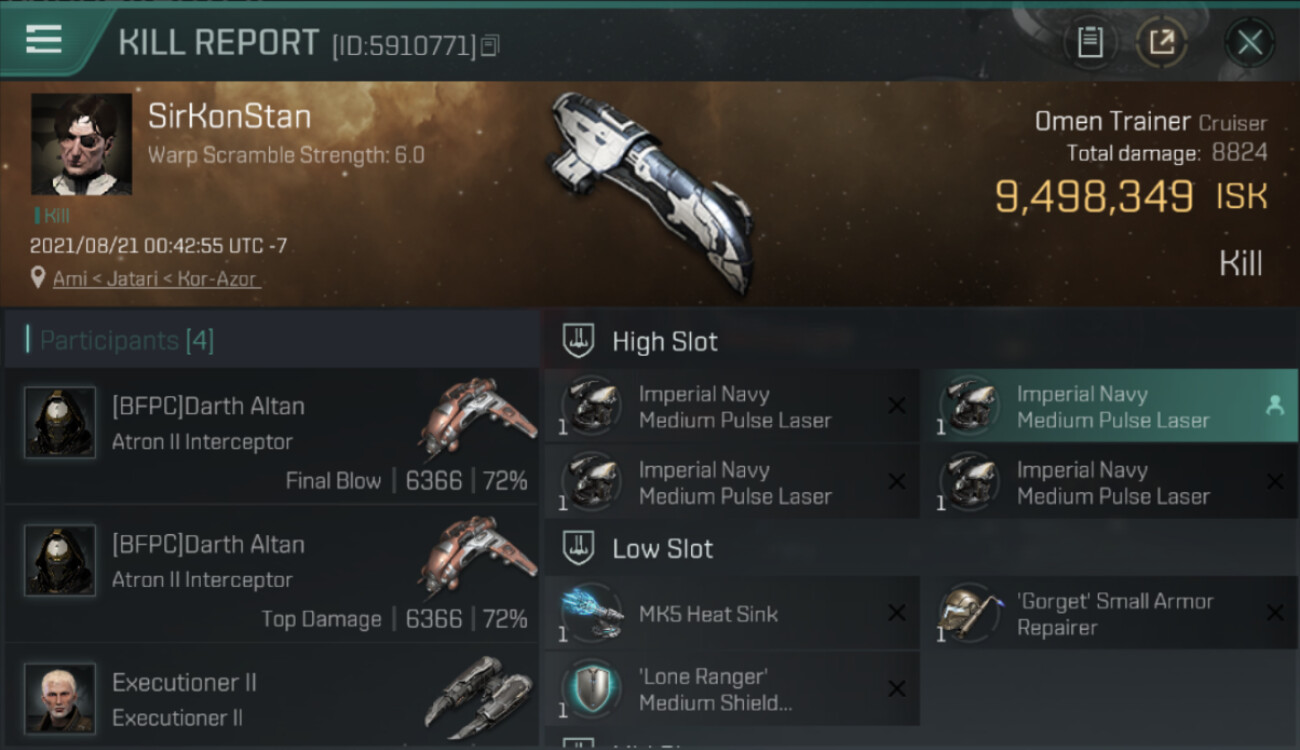Close the kill report window

tap(1250, 42)
